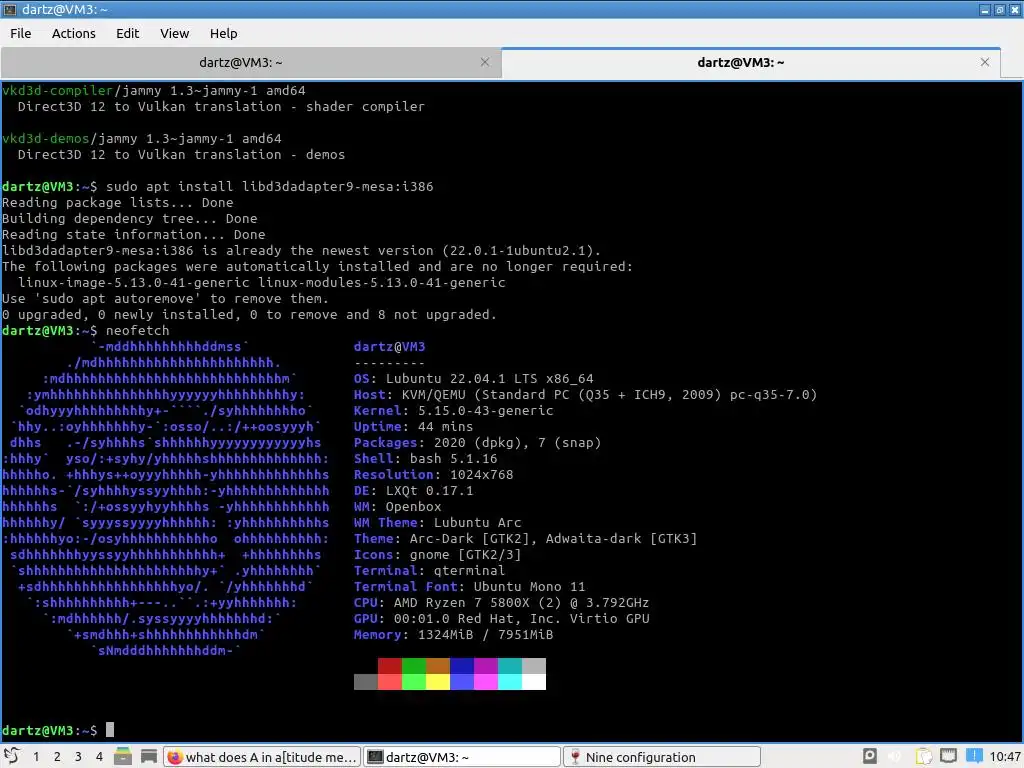Click the 'Host: KVM/QEMU' line

[x=585, y=394]
